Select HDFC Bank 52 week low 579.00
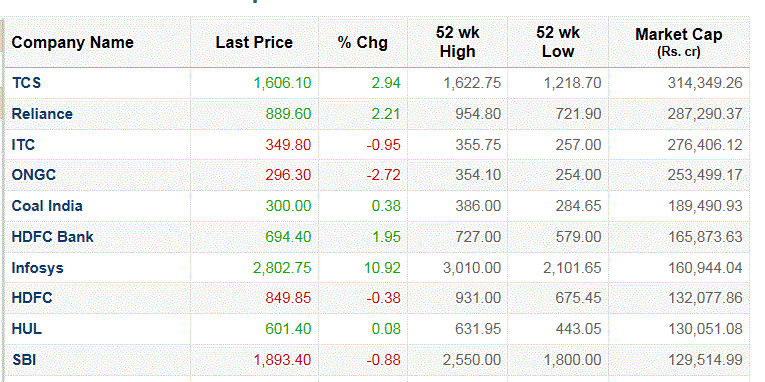Image resolution: width=765 pixels, height=382 pixels. pyautogui.click(x=579, y=237)
